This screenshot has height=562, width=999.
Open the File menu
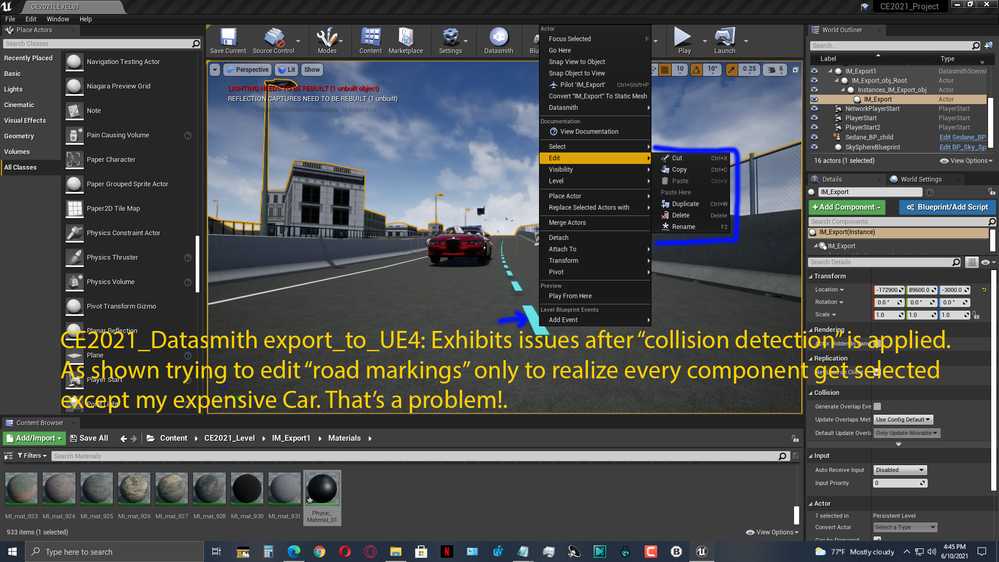tap(10, 19)
